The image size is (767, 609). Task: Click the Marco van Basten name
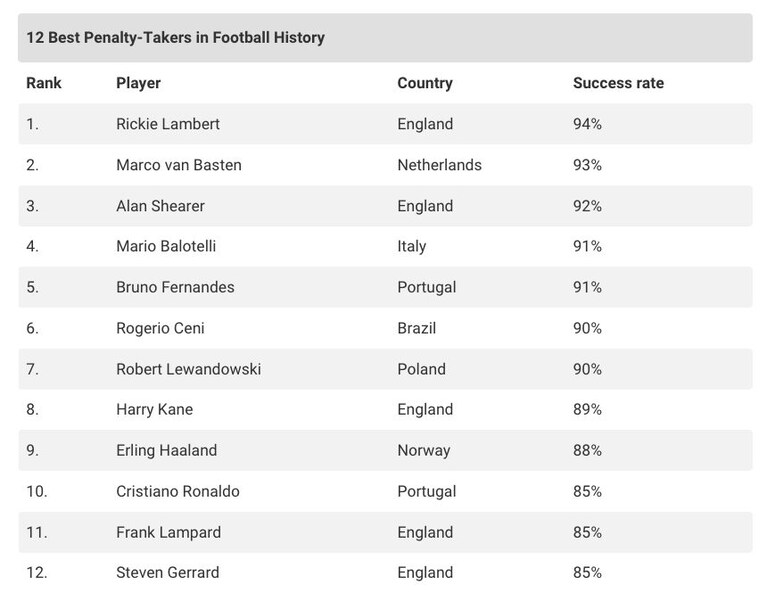coord(179,165)
